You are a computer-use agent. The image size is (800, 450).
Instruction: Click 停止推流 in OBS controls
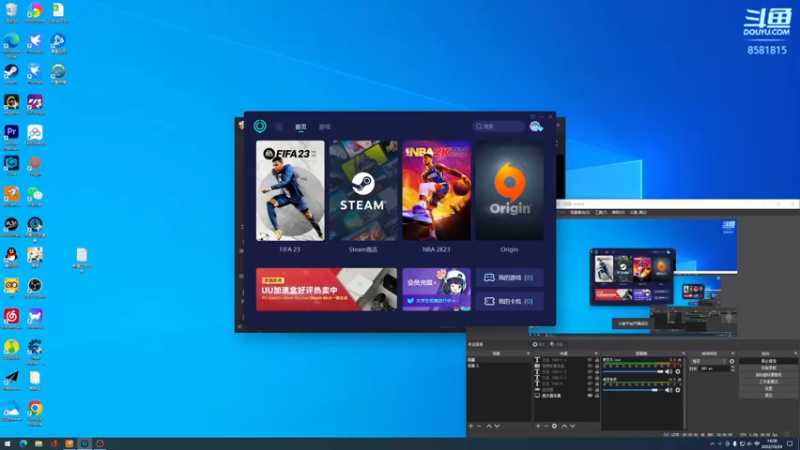[x=769, y=361]
